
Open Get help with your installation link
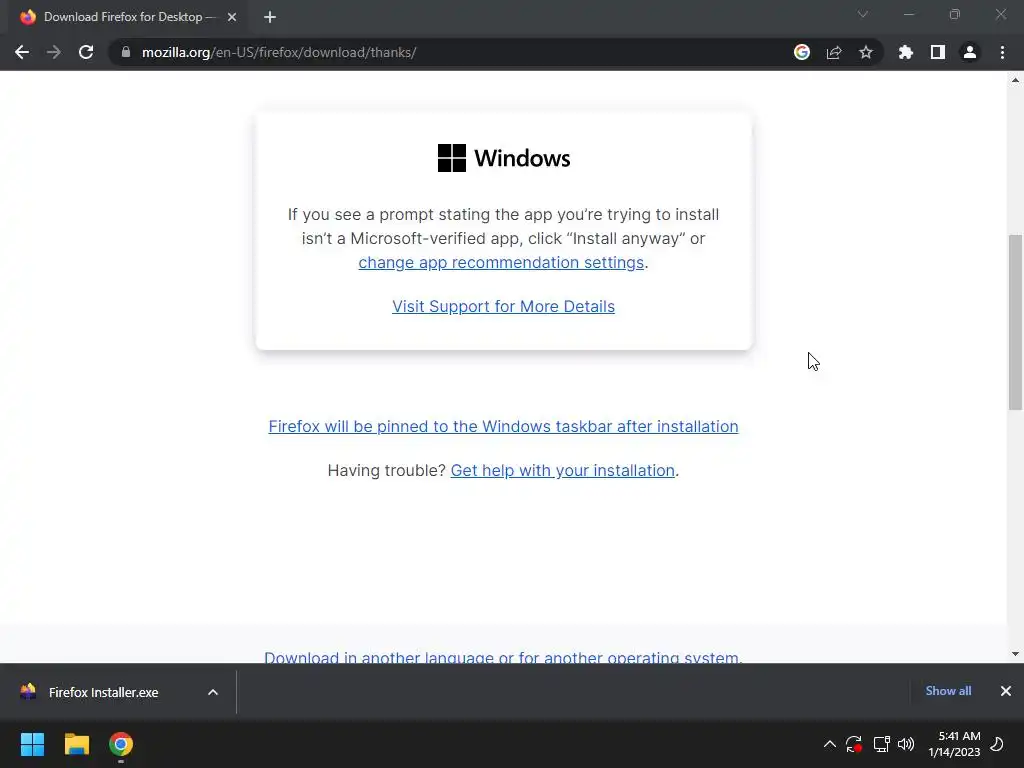point(562,470)
